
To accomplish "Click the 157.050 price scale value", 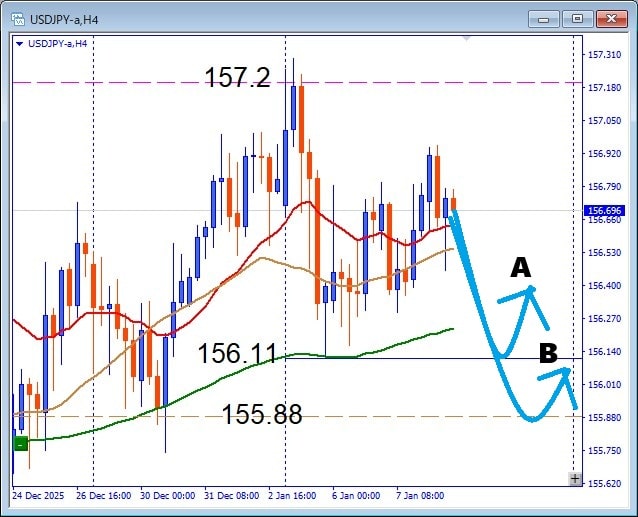I will [x=605, y=120].
